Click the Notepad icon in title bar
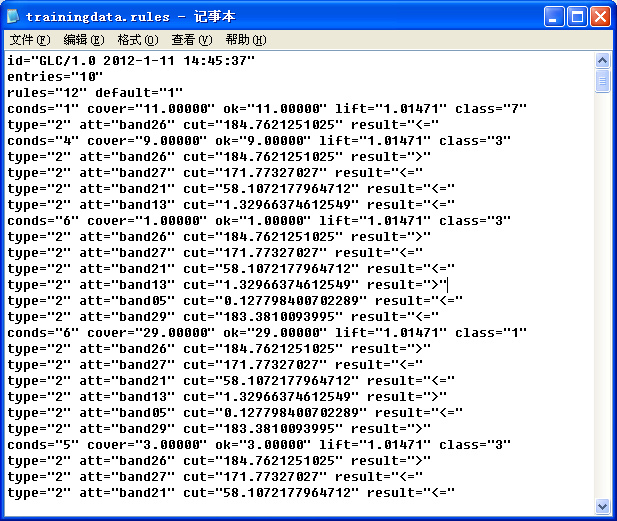 [x=13, y=16]
